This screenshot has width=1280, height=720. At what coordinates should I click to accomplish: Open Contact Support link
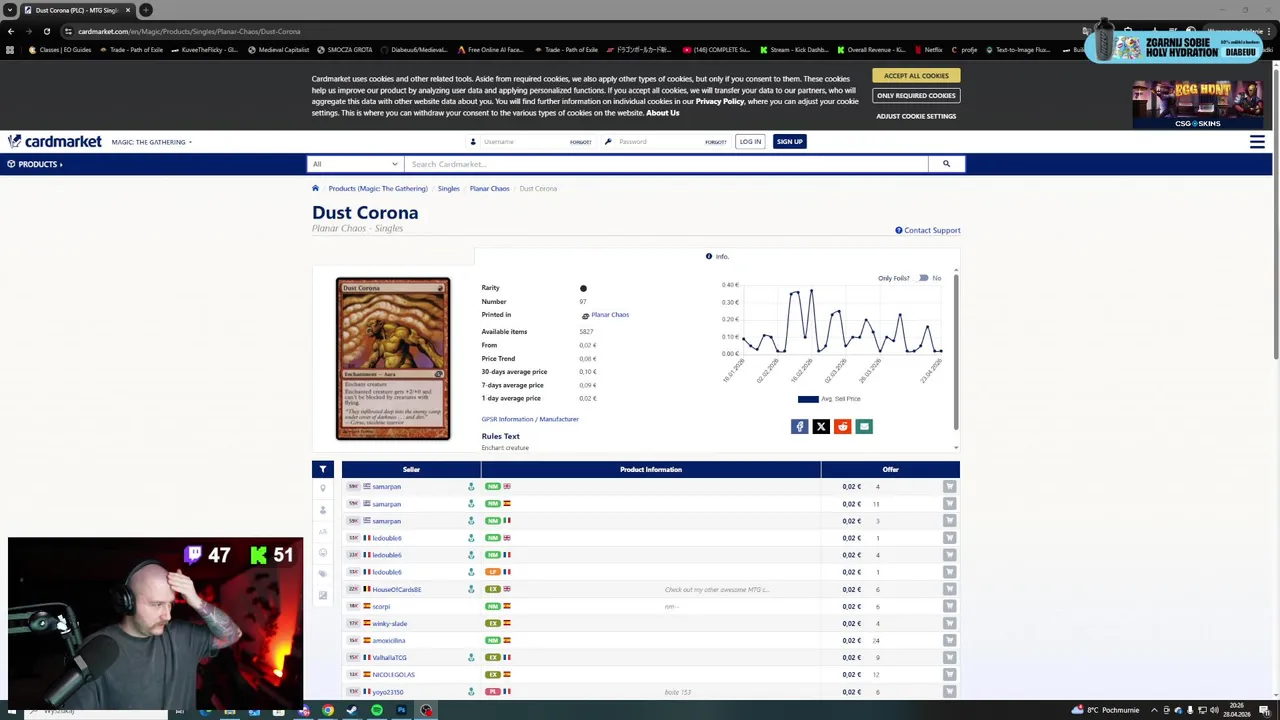(x=928, y=230)
